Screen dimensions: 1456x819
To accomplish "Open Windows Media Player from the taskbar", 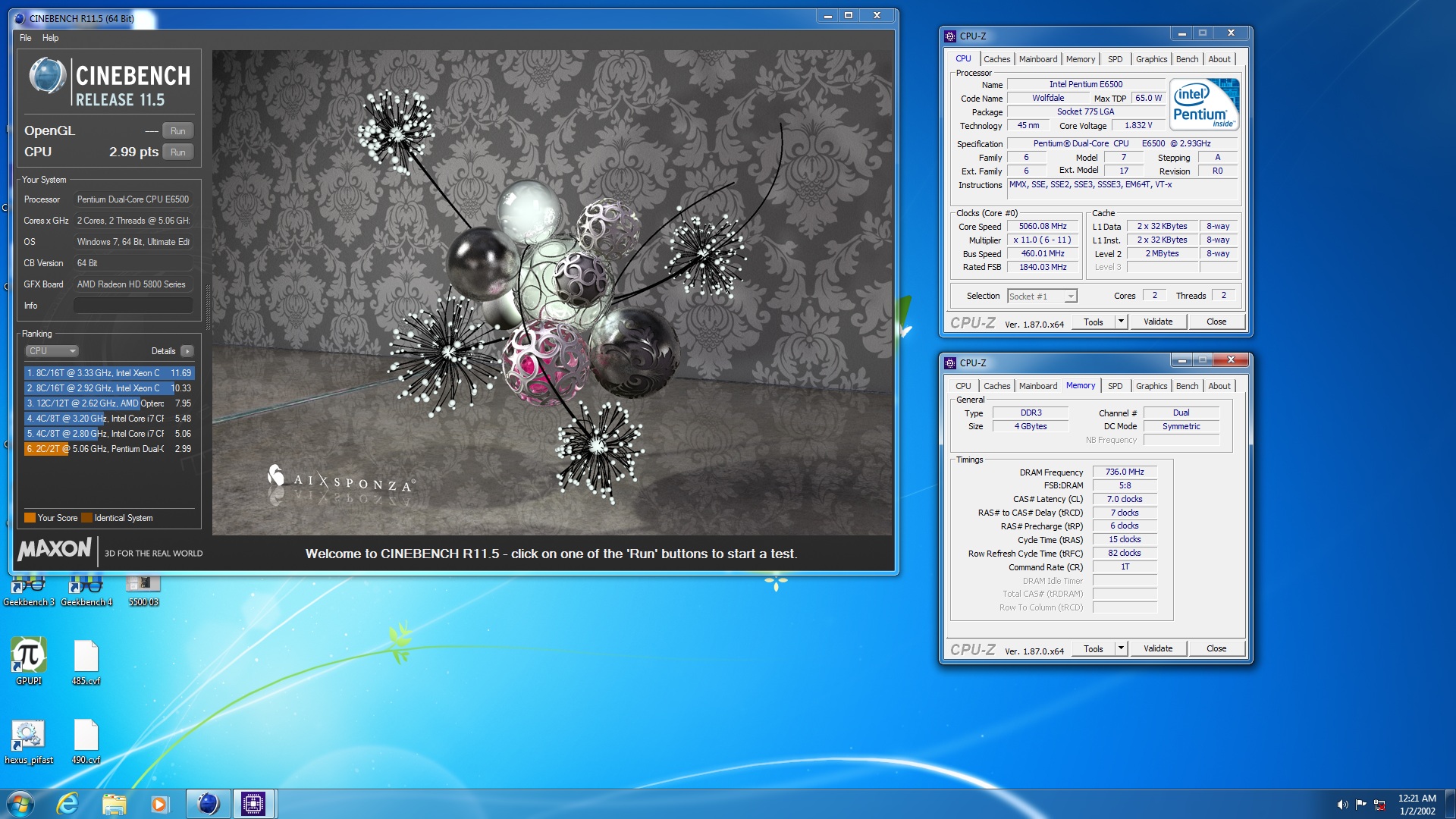I will [159, 804].
